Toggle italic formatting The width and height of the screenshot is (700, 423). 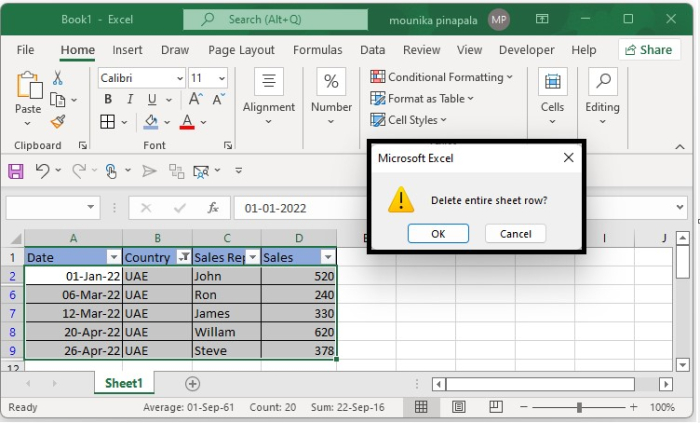(130, 99)
